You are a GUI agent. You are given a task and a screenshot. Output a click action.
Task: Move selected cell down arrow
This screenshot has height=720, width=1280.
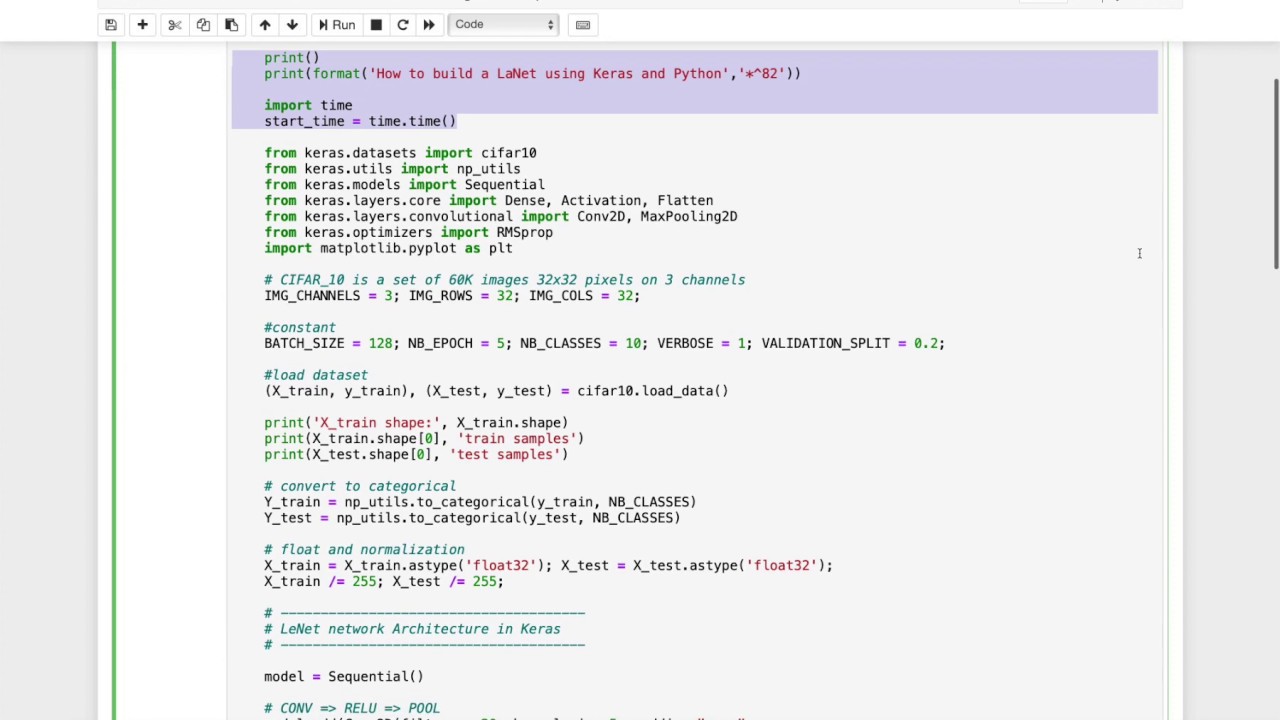pos(292,24)
